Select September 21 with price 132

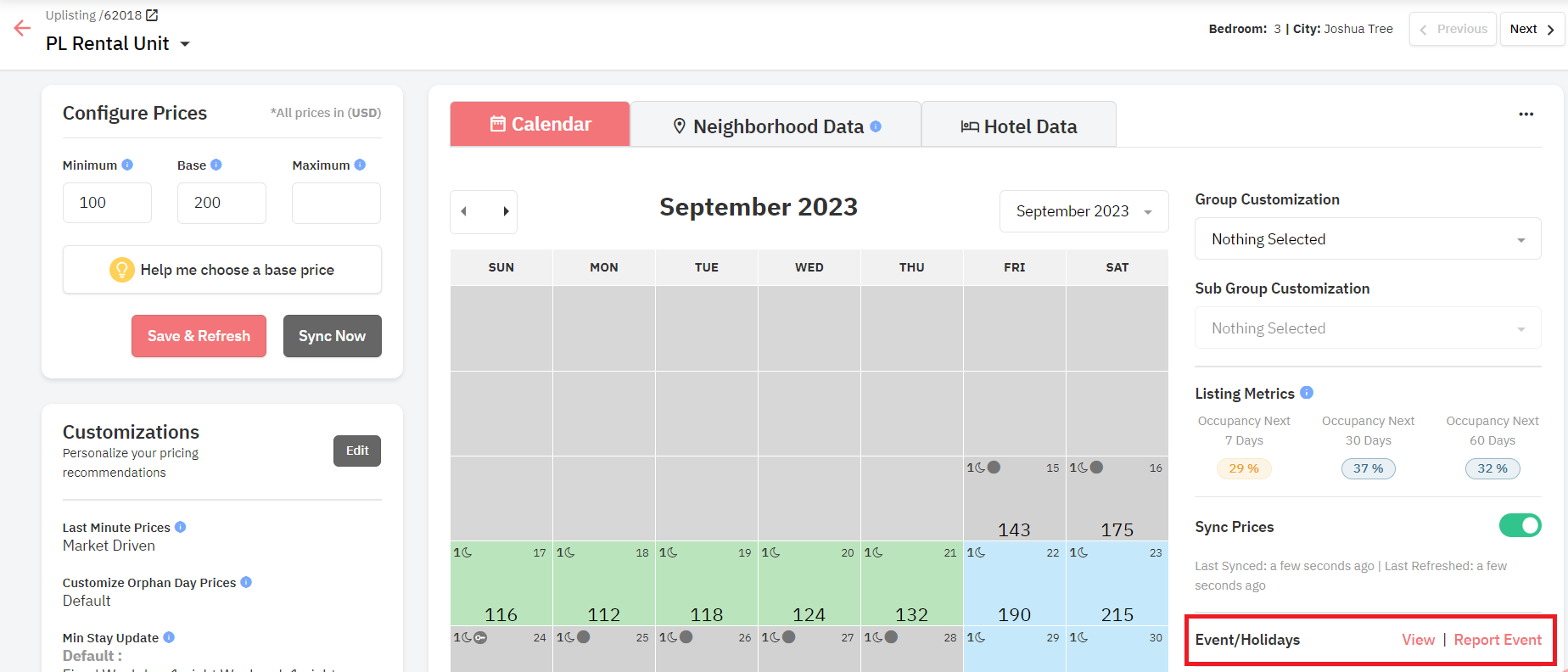pos(912,584)
